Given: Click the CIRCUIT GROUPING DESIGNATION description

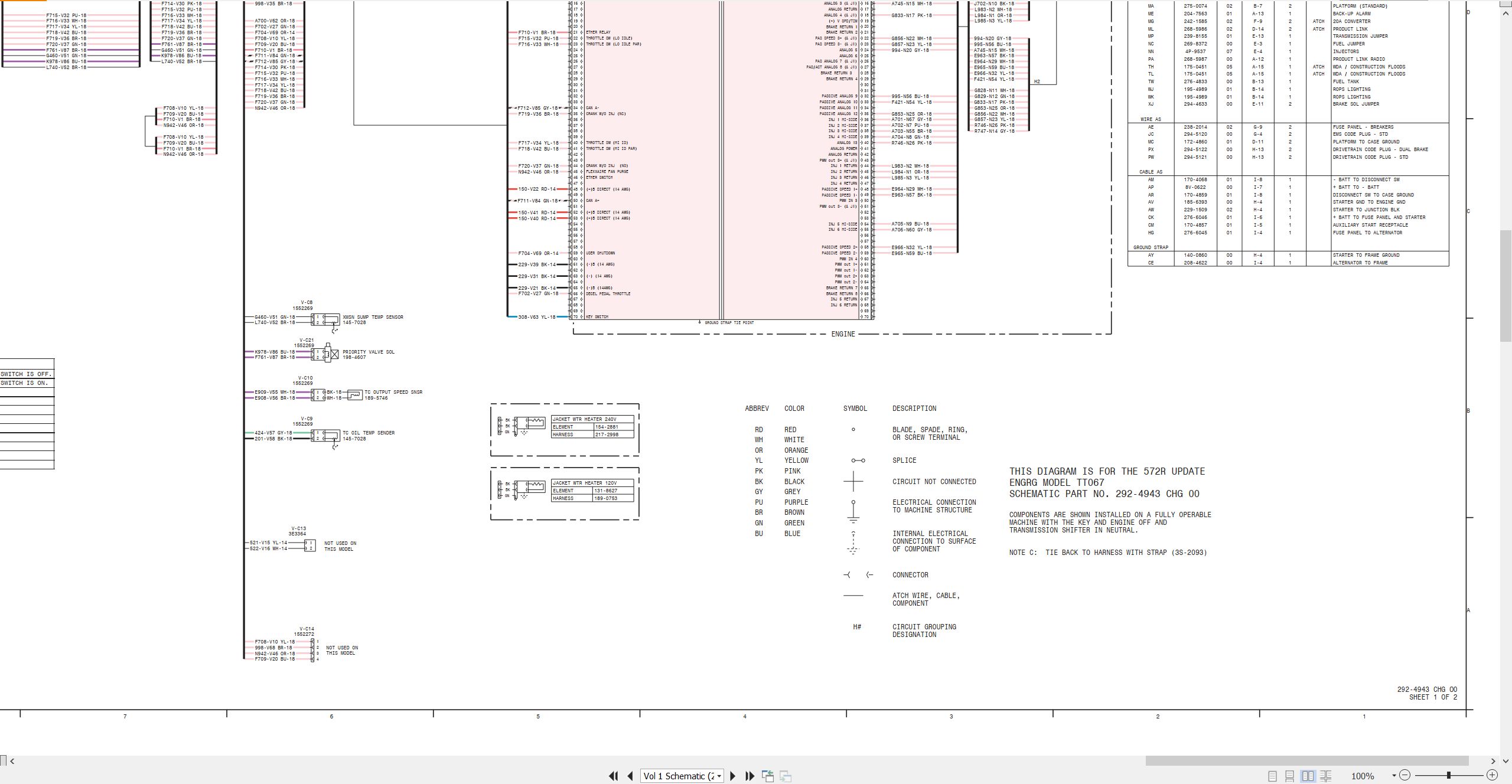Looking at the screenshot, I should pyautogui.click(x=924, y=631).
